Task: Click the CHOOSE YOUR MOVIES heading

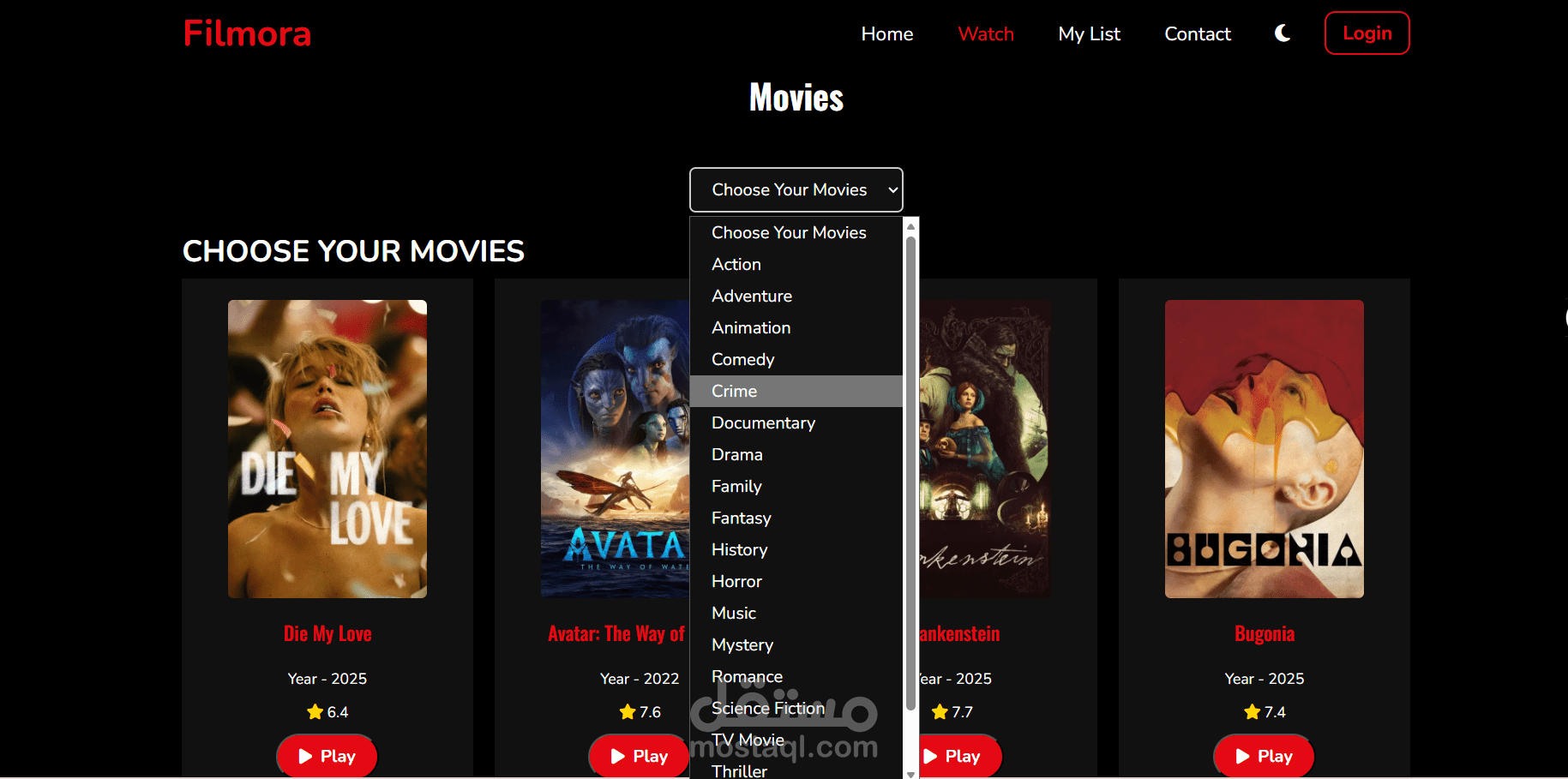Action: pyautogui.click(x=353, y=251)
